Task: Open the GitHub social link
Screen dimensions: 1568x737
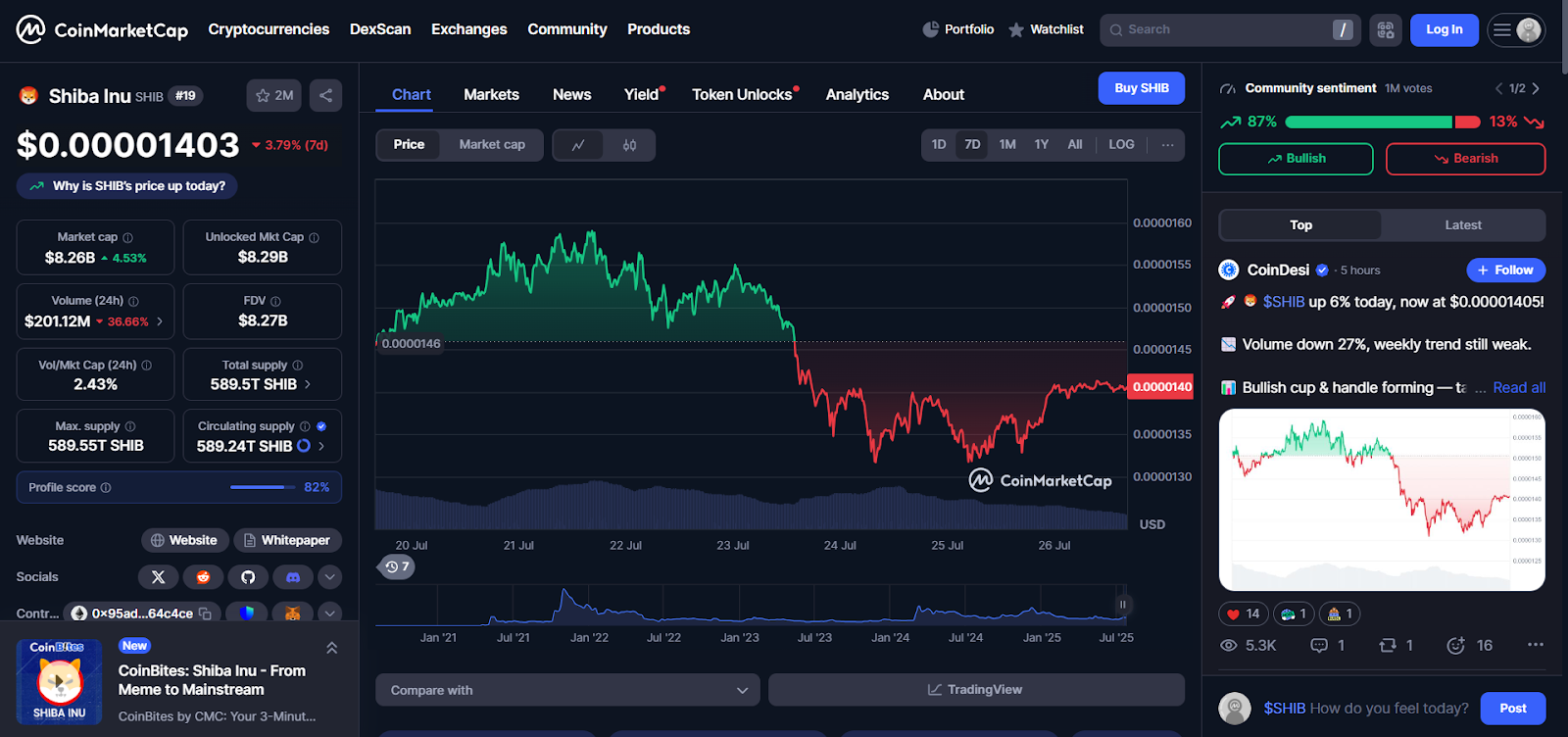Action: tap(248, 577)
